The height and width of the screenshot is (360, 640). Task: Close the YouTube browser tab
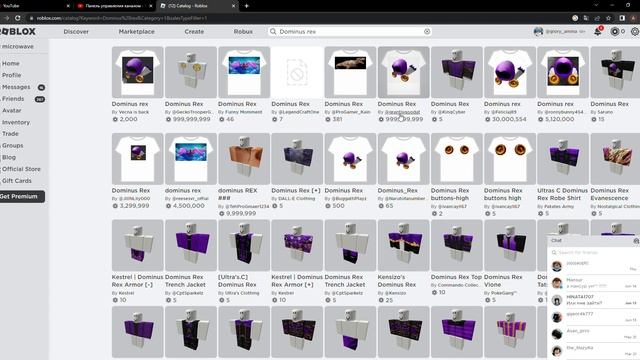[x=68, y=6]
